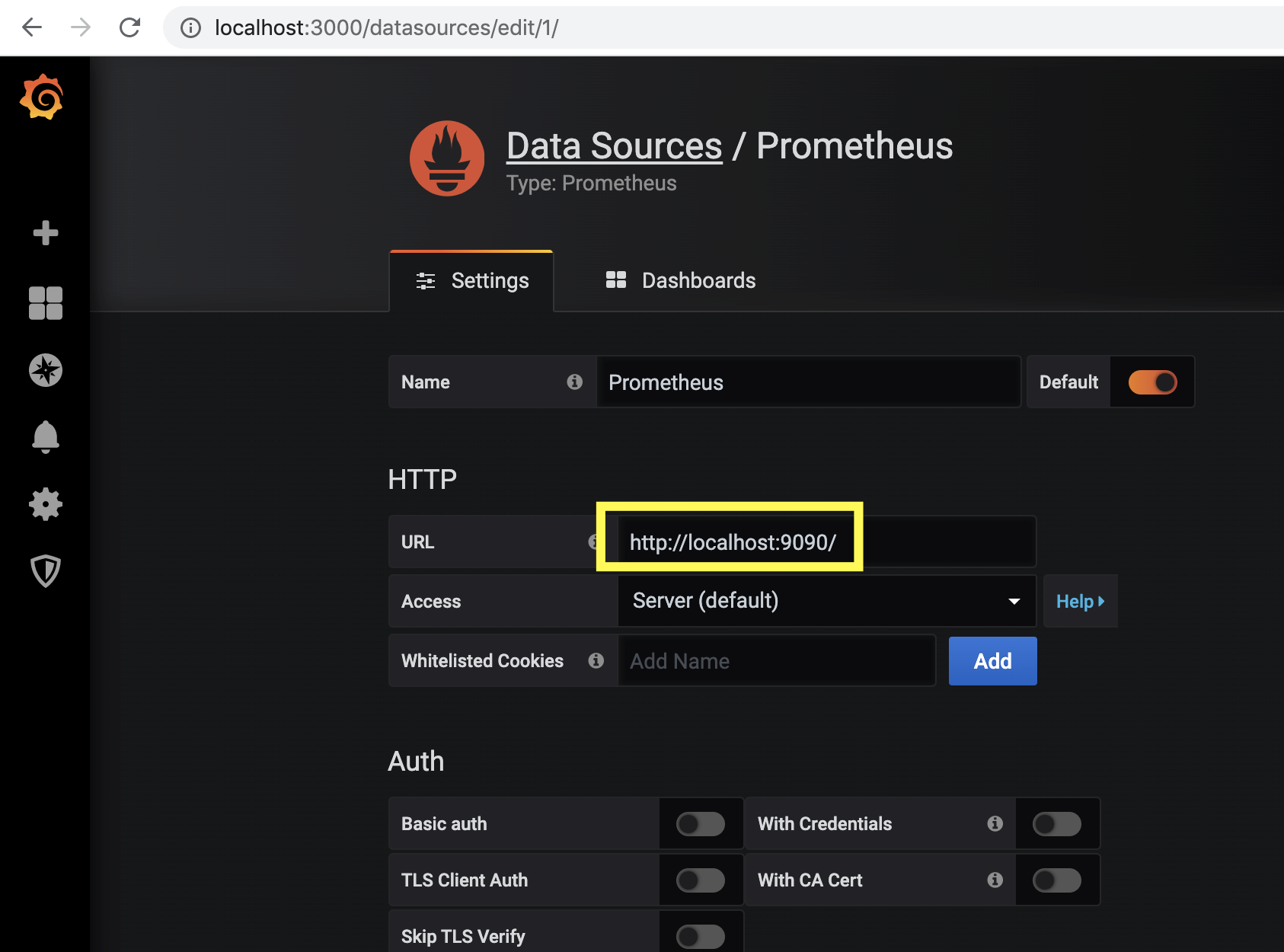Click the info icon for With CA Cert

tap(995, 880)
